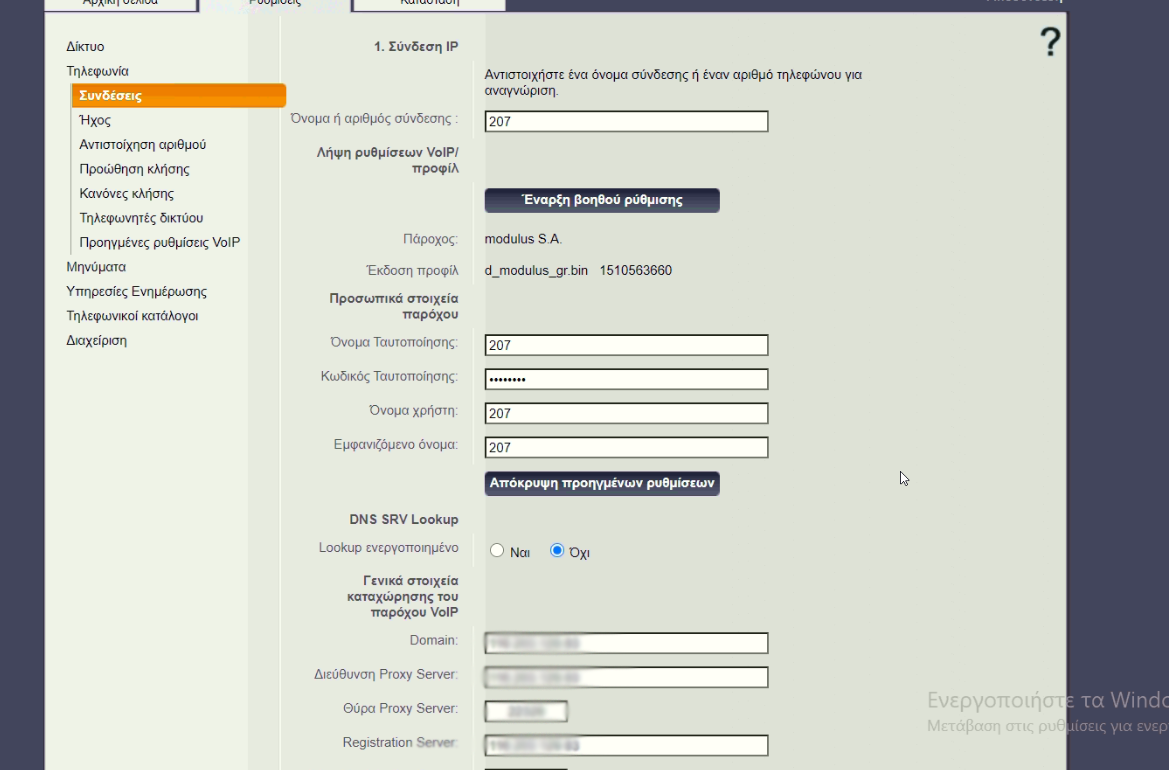Screen dimensions: 1169x770
Task: Open Διαχείριση section in sidebar
Action: coord(96,341)
